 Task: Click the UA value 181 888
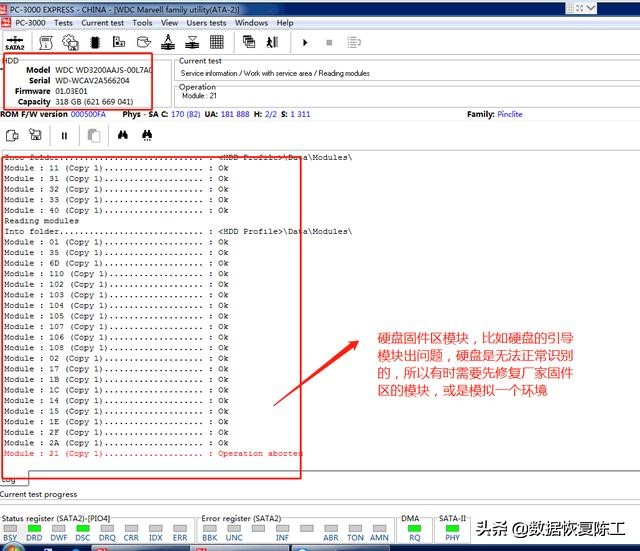coord(235,114)
